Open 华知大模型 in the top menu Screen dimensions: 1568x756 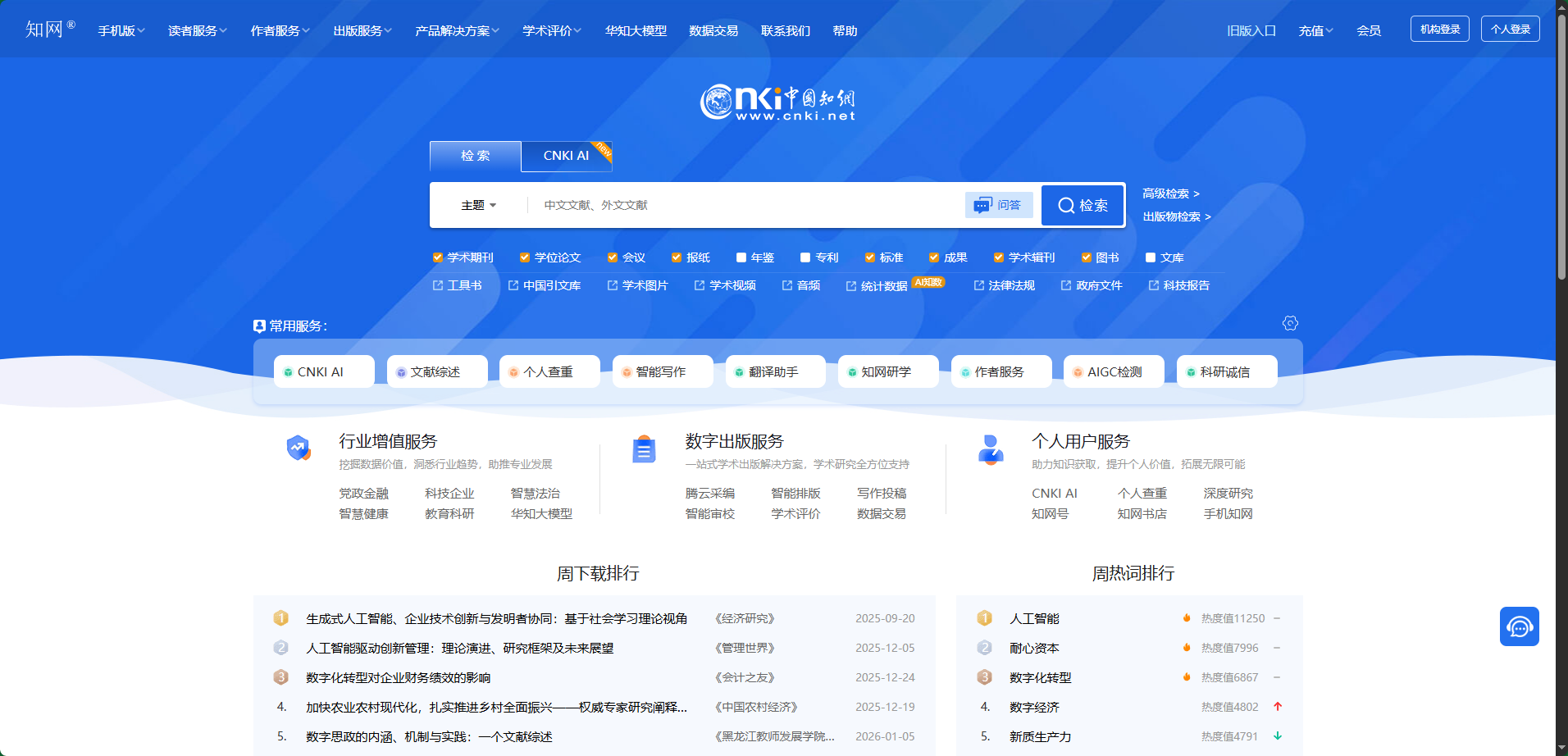click(x=636, y=30)
